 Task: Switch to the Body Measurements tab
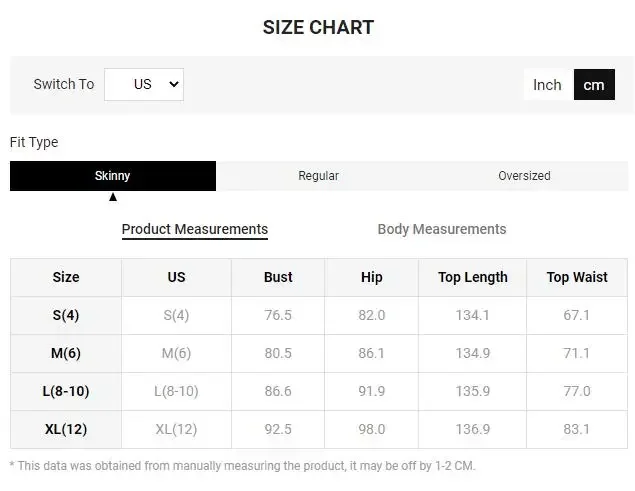point(442,229)
